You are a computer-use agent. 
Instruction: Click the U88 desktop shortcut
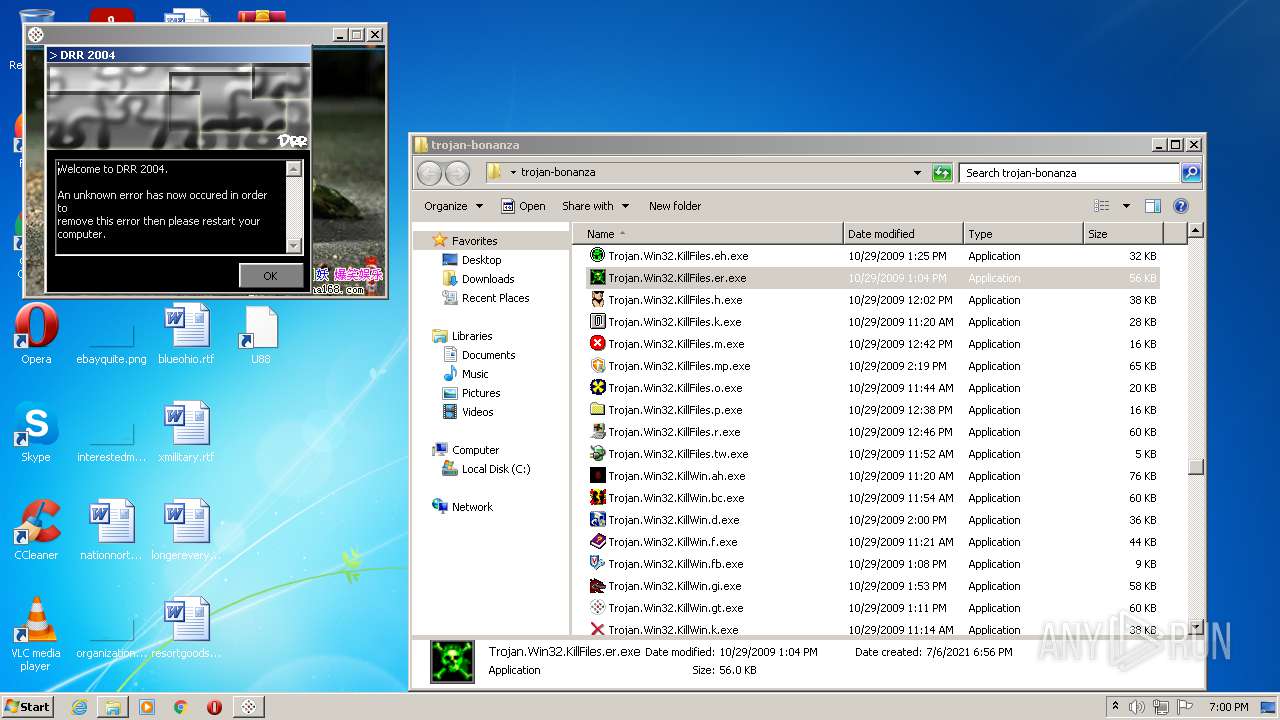coord(260,335)
